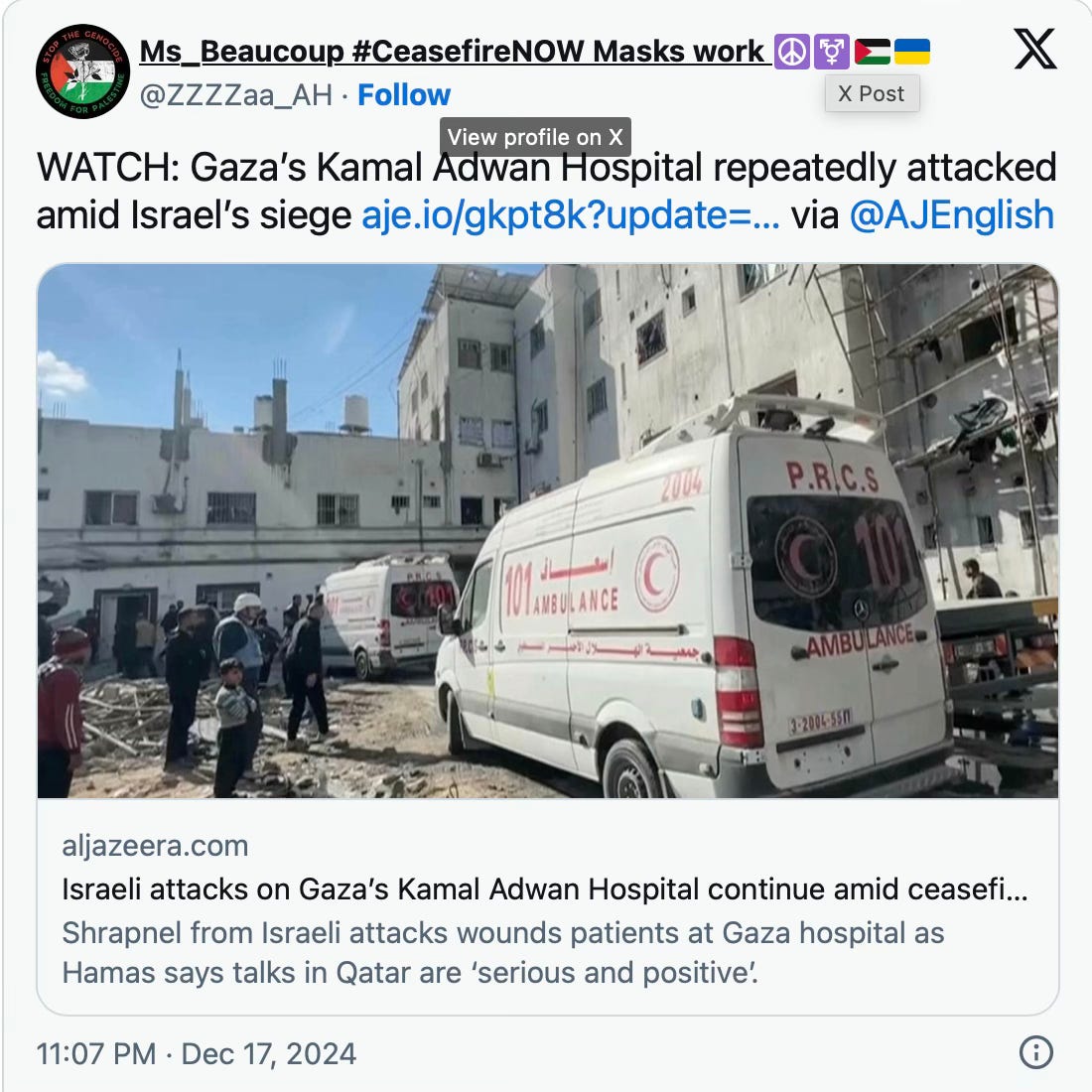The height and width of the screenshot is (1092, 1092).
Task: Open the info circle icon
Action: tap(1035, 1051)
